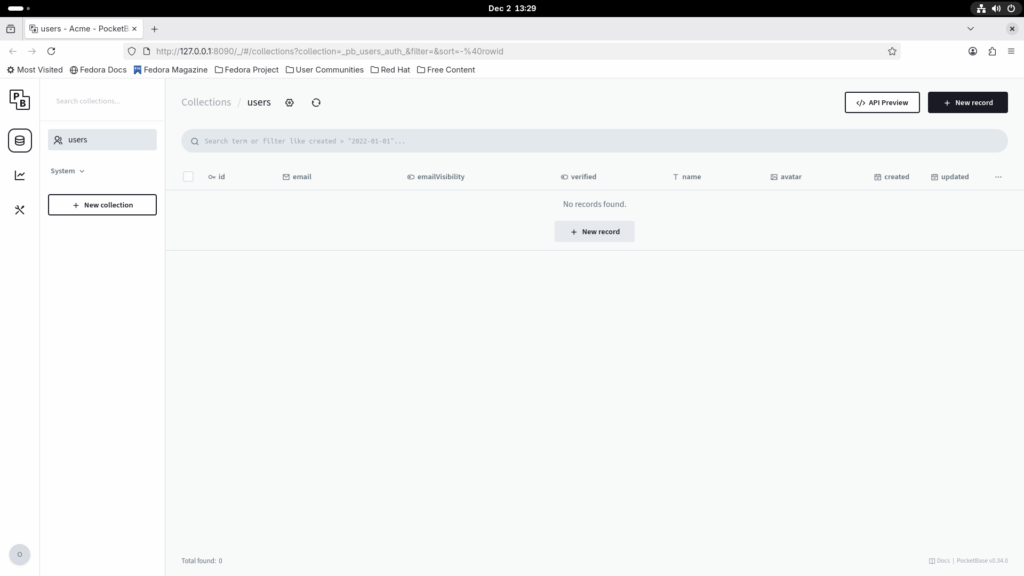Click the Total found: 0 text

click(x=202, y=561)
